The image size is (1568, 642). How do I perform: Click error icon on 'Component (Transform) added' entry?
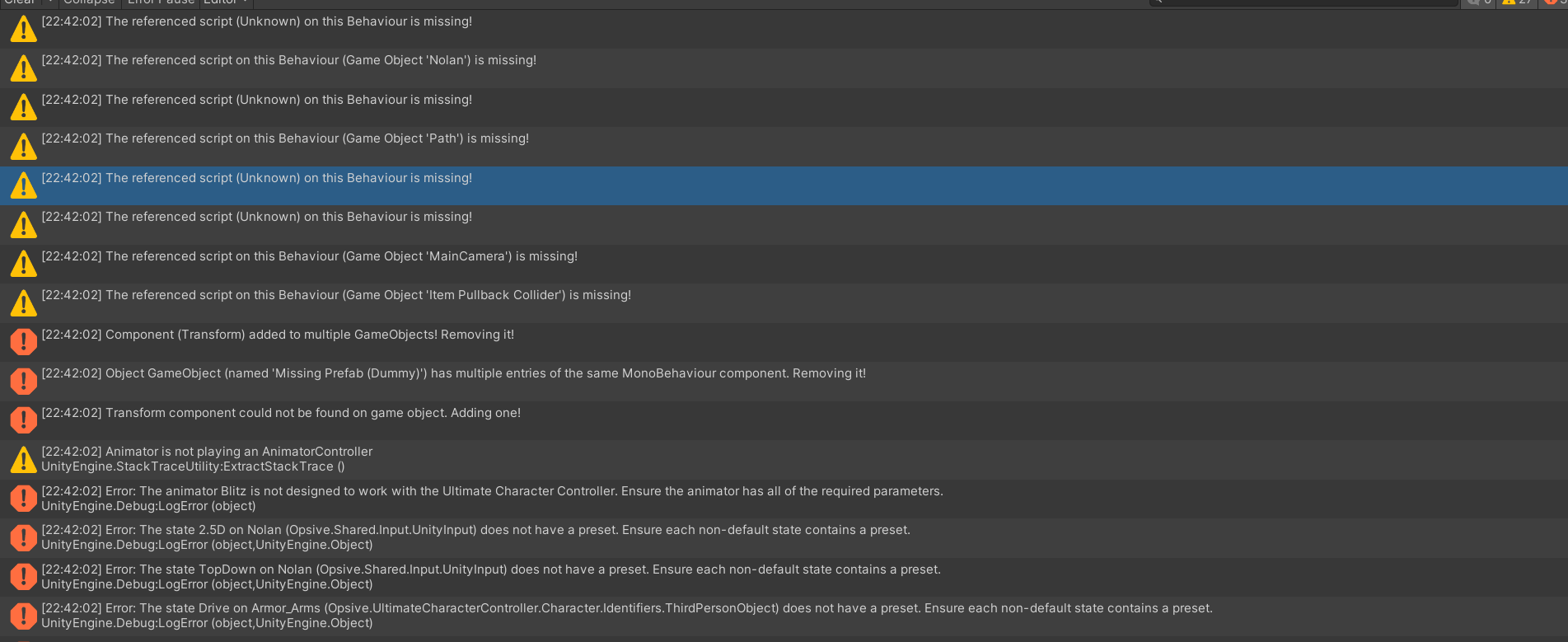[x=23, y=342]
